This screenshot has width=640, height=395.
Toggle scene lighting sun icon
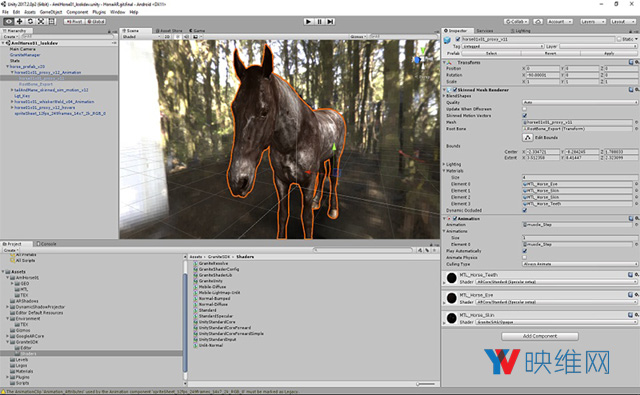point(178,36)
